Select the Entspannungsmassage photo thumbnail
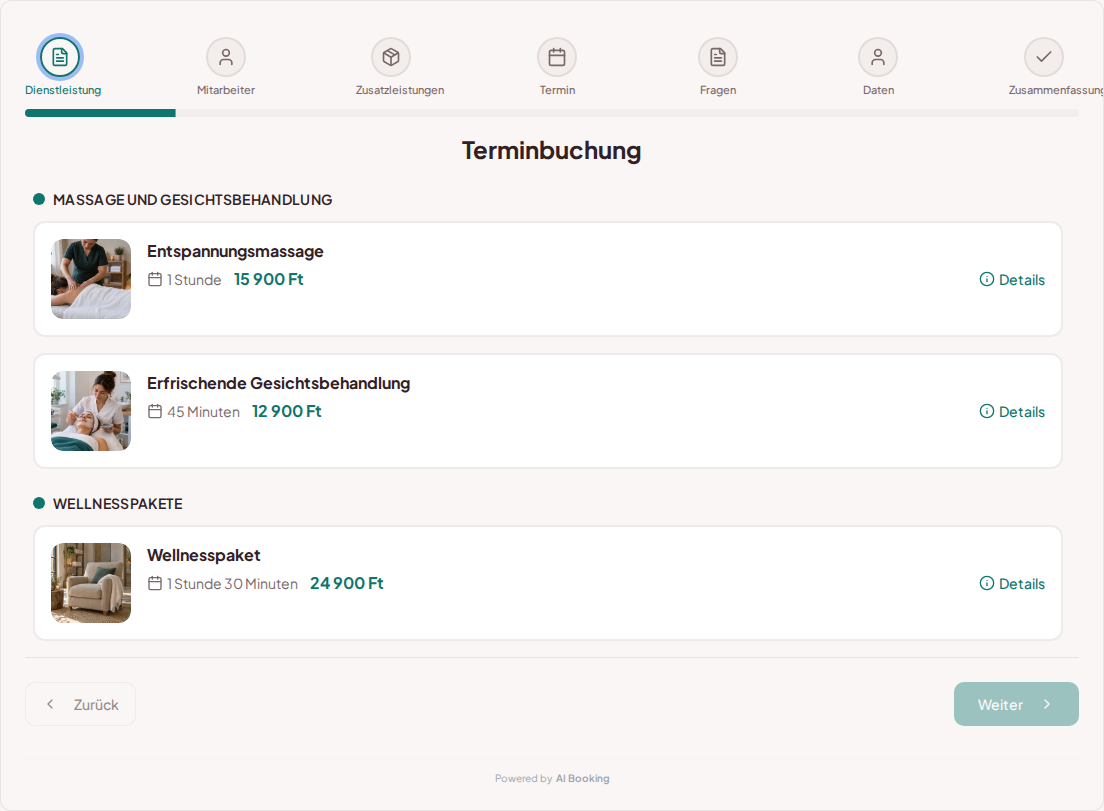 (x=91, y=279)
